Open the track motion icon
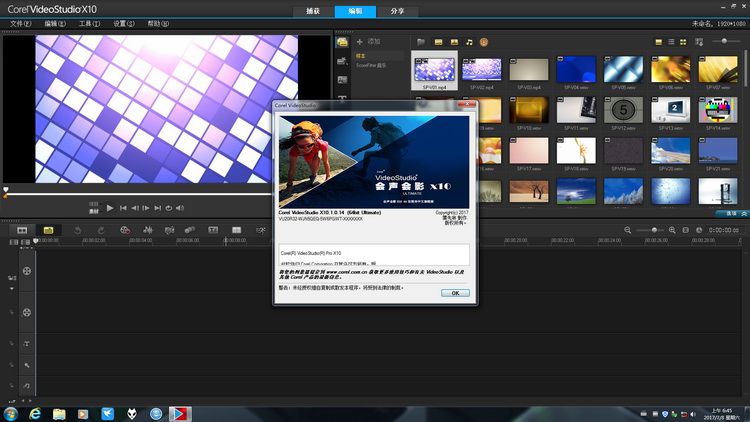Viewport: 750px width, 422px height. coord(190,230)
